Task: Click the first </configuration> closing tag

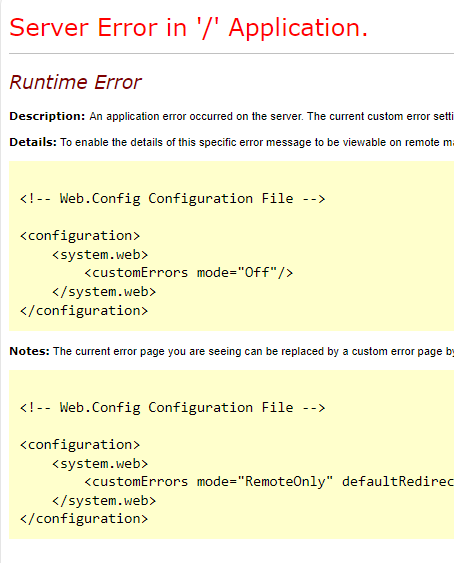Action: 84,310
